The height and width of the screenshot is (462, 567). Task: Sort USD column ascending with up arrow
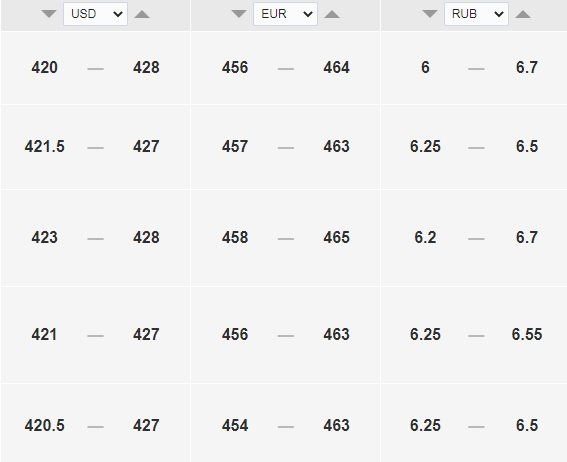(x=142, y=14)
